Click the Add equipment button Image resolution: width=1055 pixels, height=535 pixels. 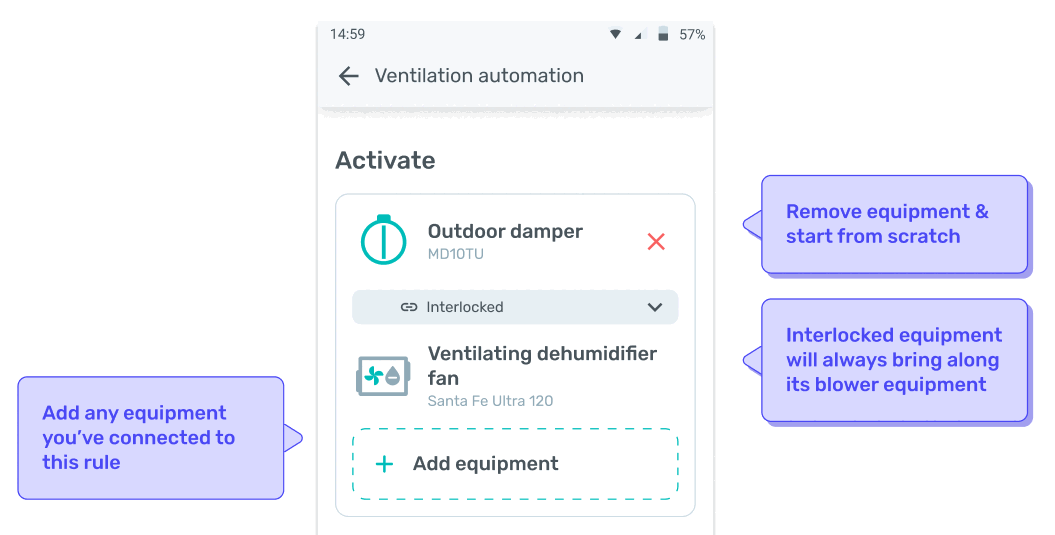point(515,464)
